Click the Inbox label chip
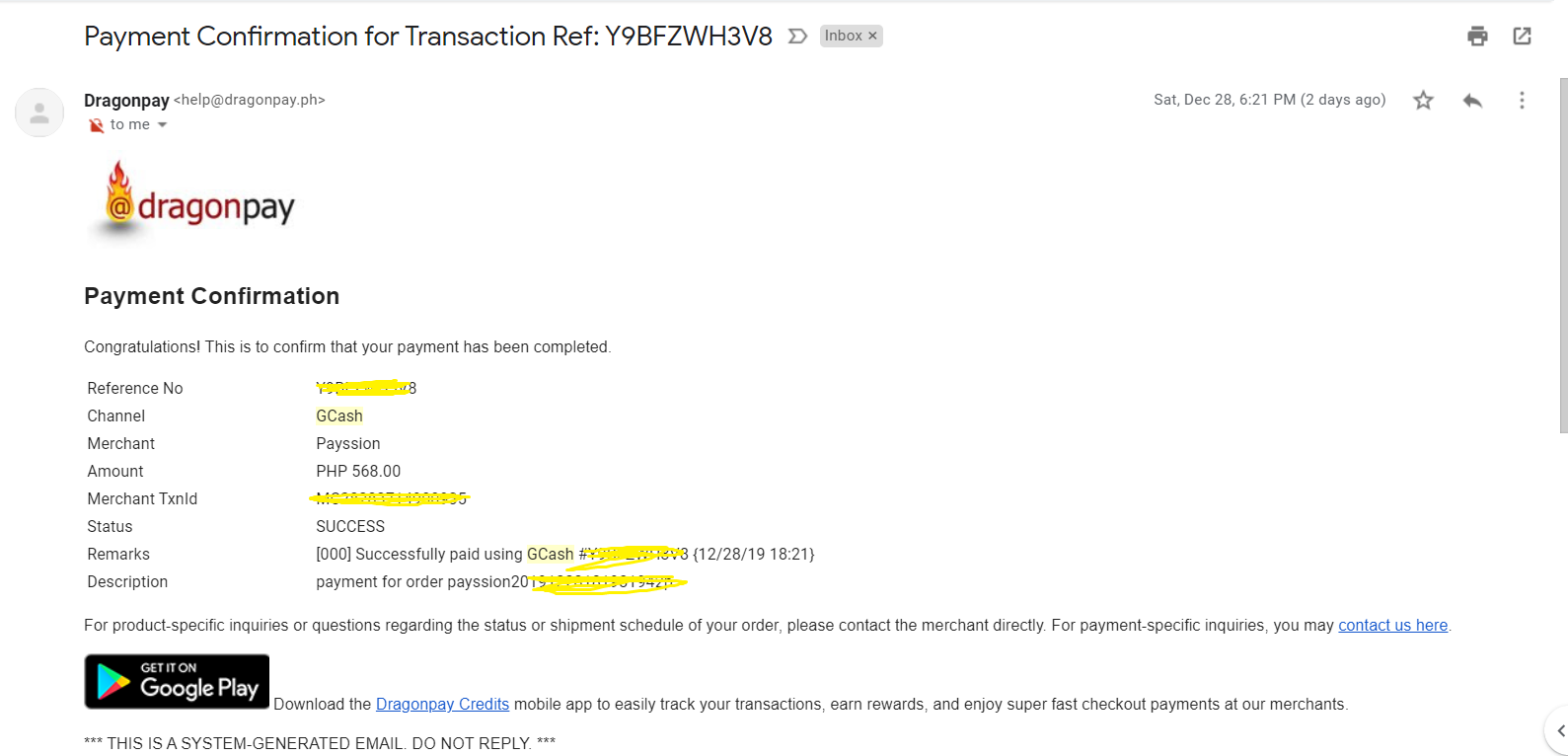Image resolution: width=1568 pixels, height=756 pixels. (843, 37)
